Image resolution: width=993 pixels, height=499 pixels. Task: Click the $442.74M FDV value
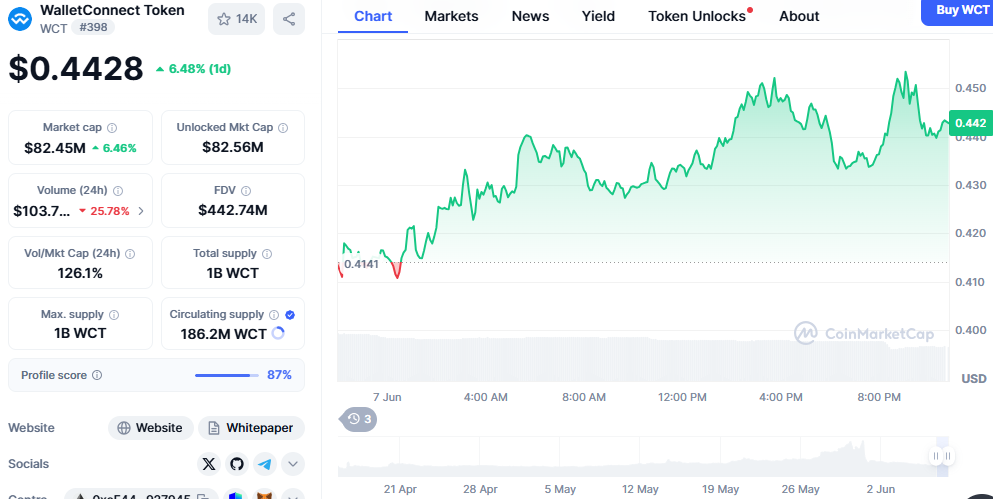(233, 210)
